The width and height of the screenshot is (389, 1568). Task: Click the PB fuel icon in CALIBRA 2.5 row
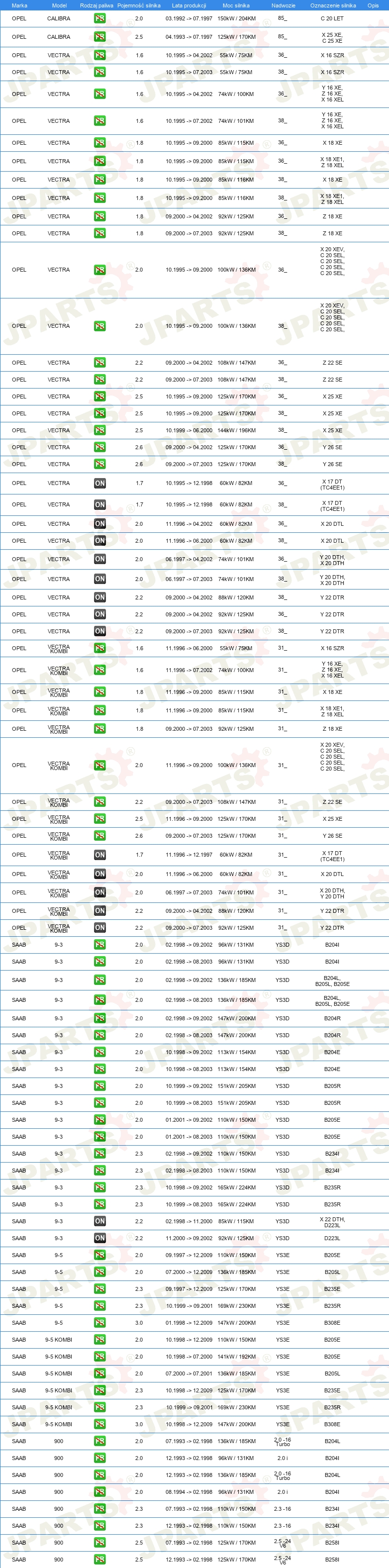(x=100, y=36)
